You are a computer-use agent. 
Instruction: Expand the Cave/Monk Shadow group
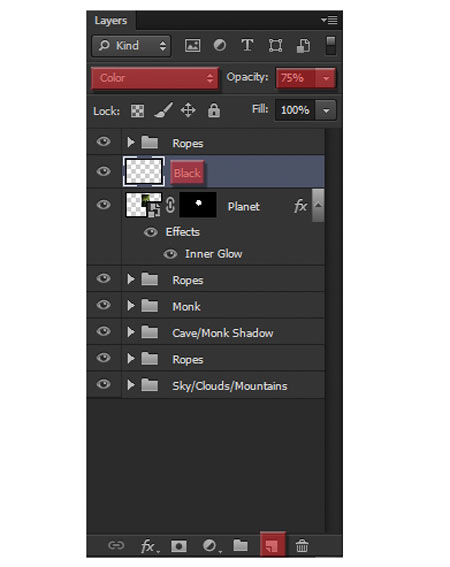tap(131, 332)
